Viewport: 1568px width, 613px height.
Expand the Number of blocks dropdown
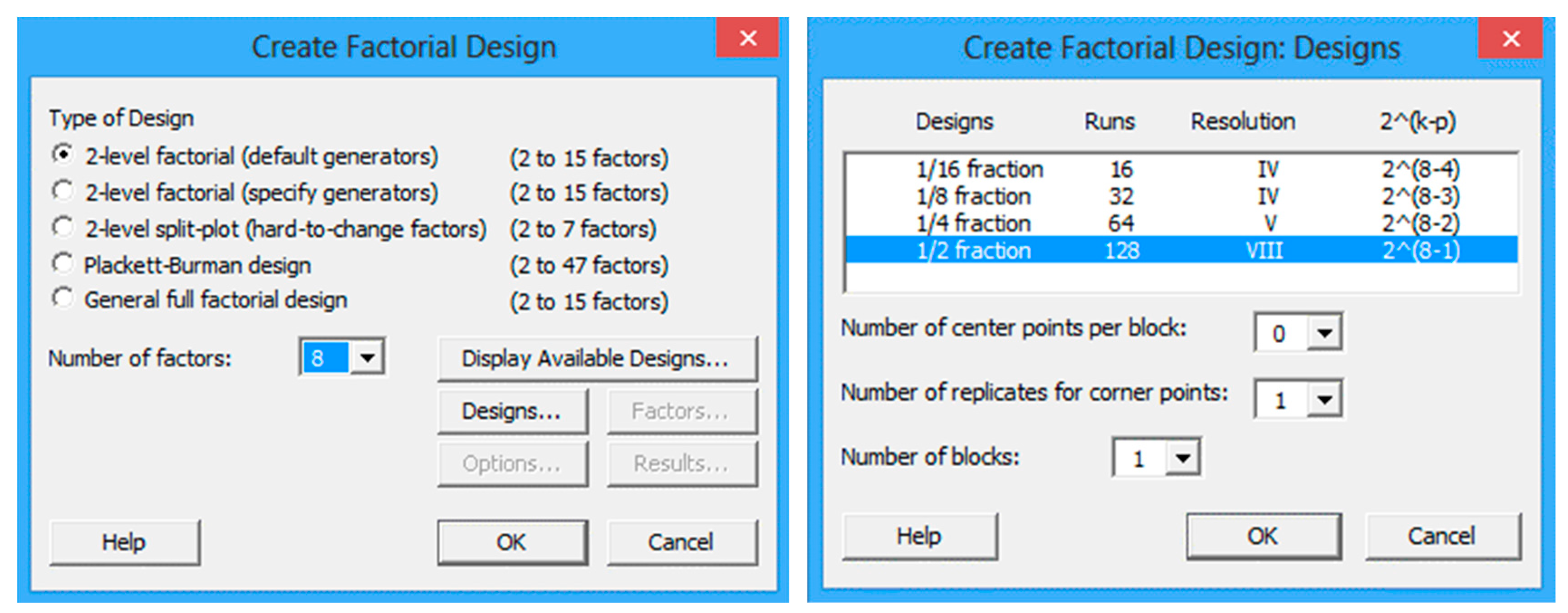click(1183, 457)
